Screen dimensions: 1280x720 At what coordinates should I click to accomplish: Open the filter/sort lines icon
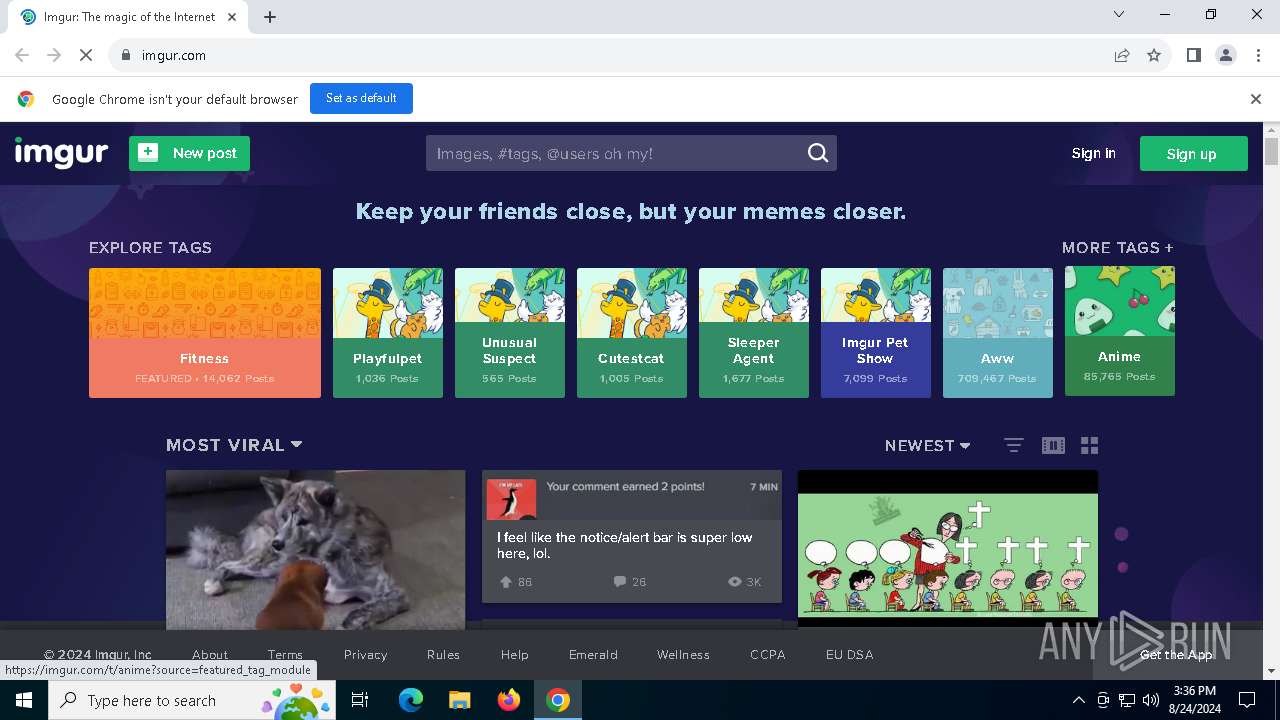click(1013, 445)
